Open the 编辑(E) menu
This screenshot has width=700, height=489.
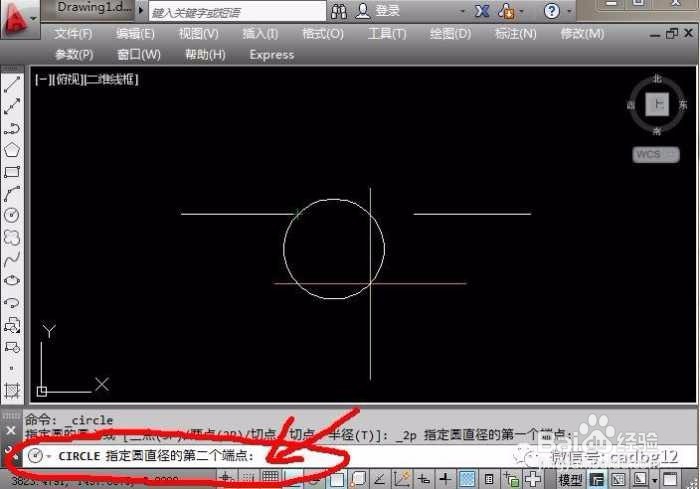click(135, 33)
